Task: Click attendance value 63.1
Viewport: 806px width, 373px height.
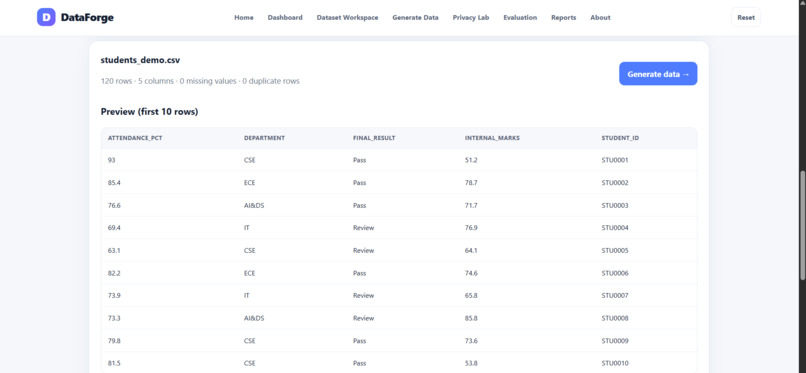Action: (x=114, y=251)
